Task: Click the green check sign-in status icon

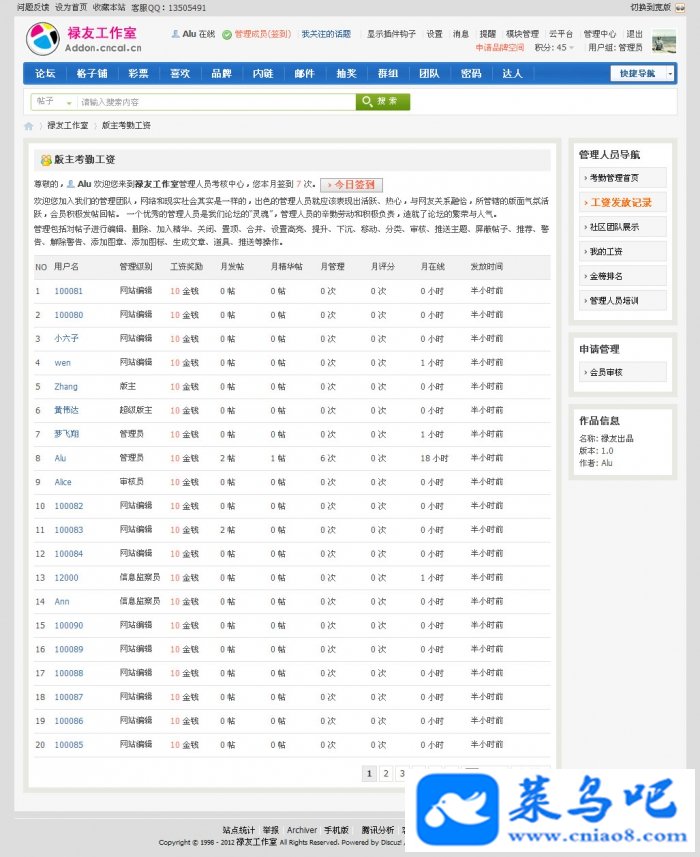Action: coord(227,34)
